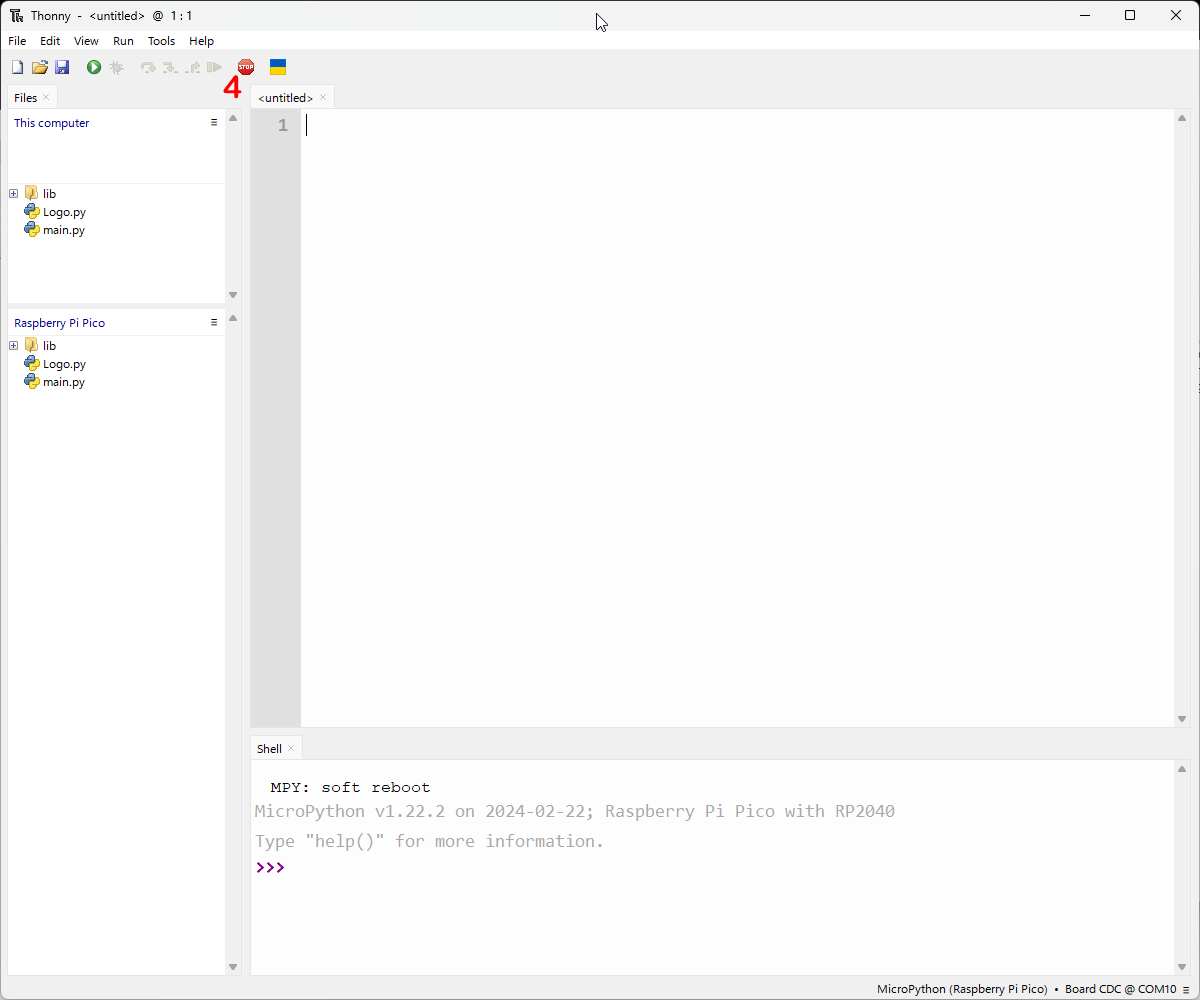Open the Tools menu
The image size is (1200, 1000).
161,41
